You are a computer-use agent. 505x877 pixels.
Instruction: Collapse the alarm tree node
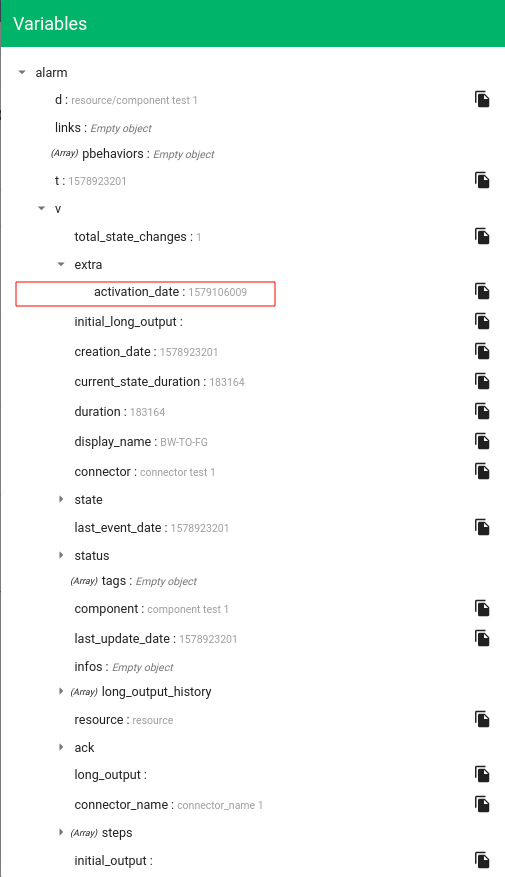tap(22, 72)
